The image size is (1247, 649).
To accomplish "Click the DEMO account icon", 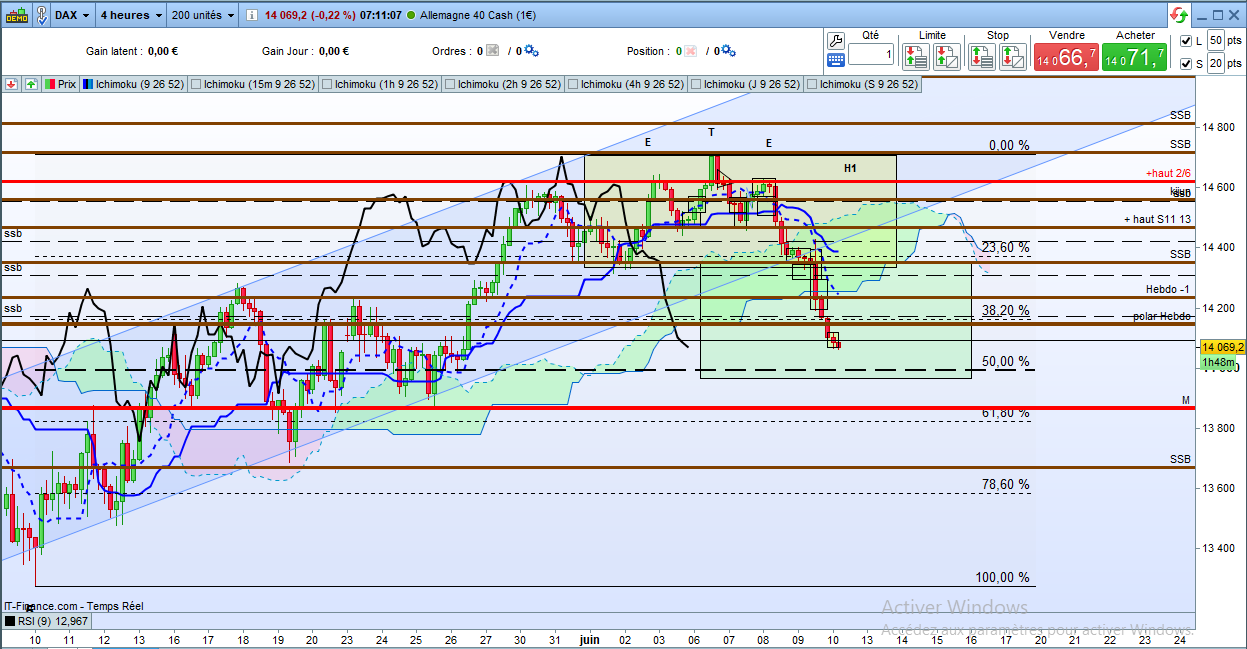I will pos(15,15).
